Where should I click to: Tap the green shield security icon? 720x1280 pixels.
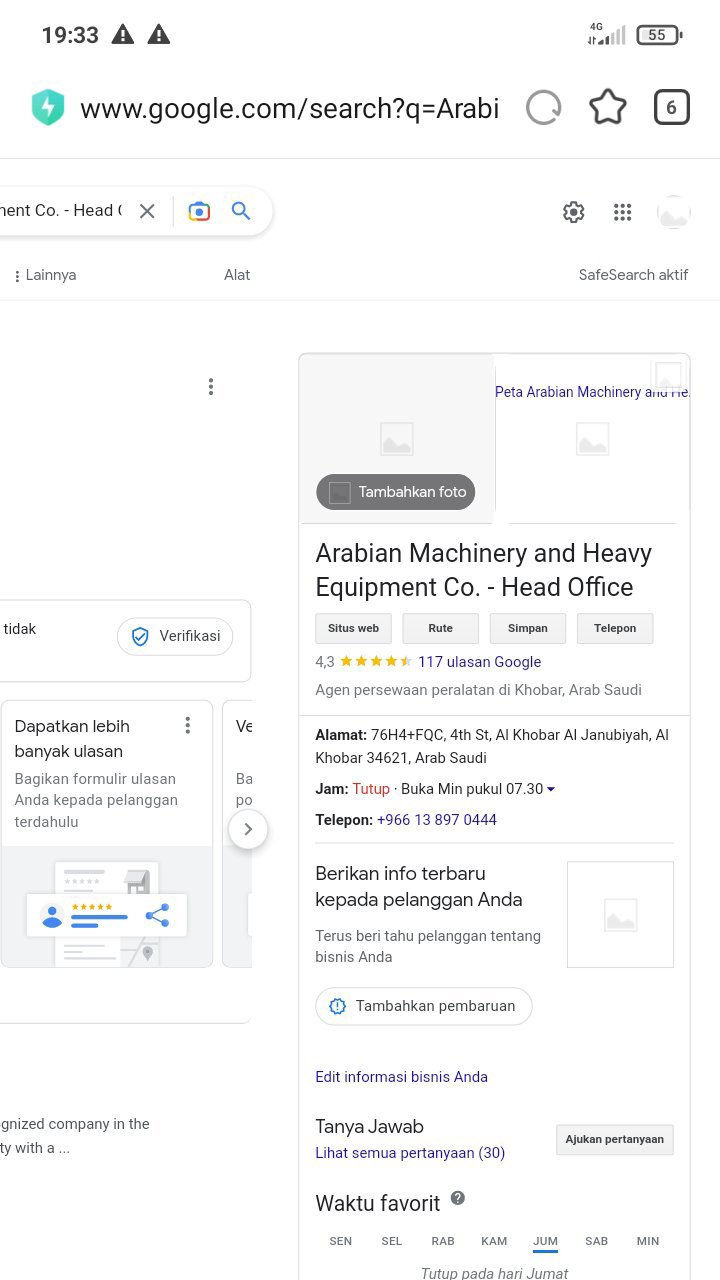48,107
